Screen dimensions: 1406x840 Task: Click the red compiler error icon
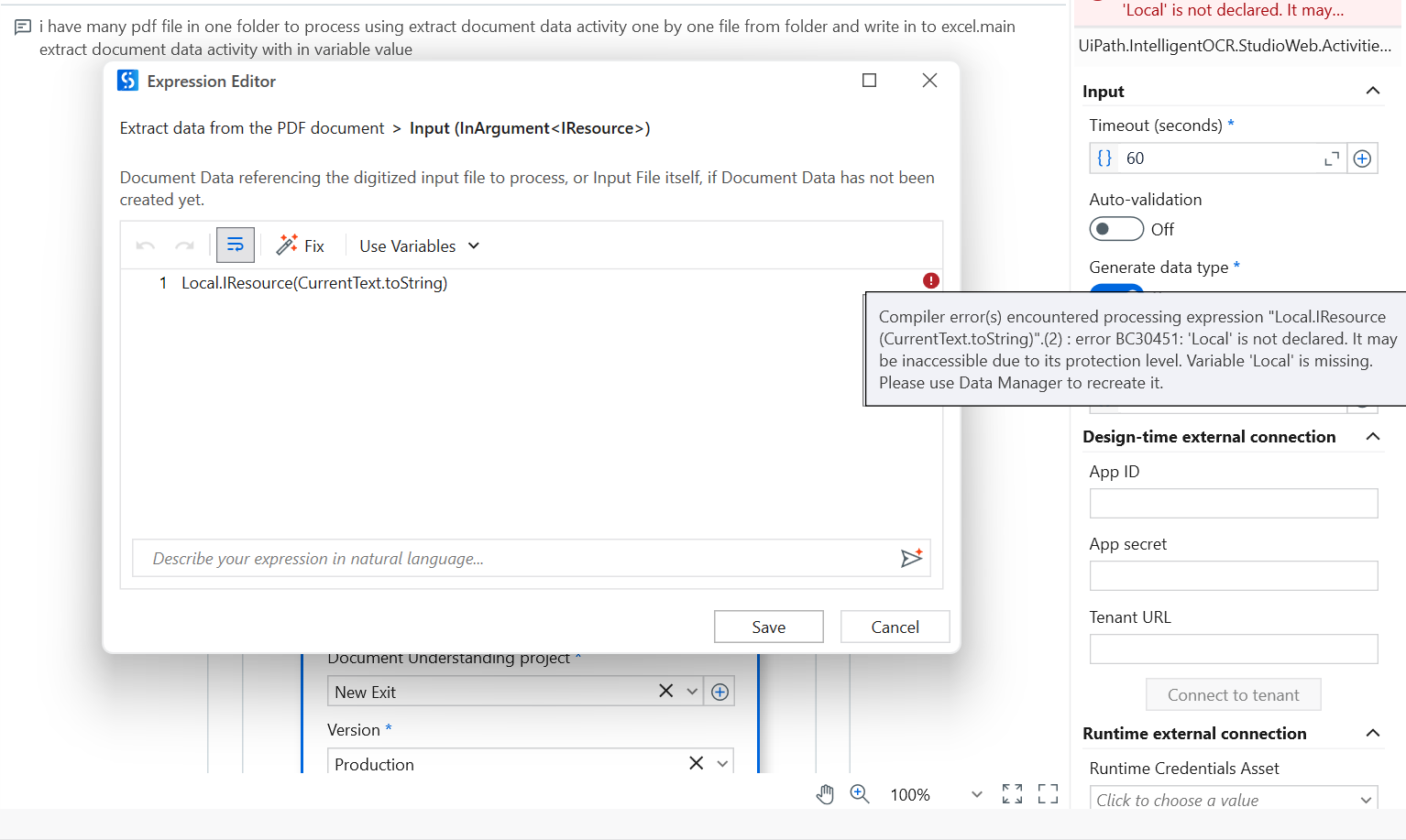[x=931, y=280]
